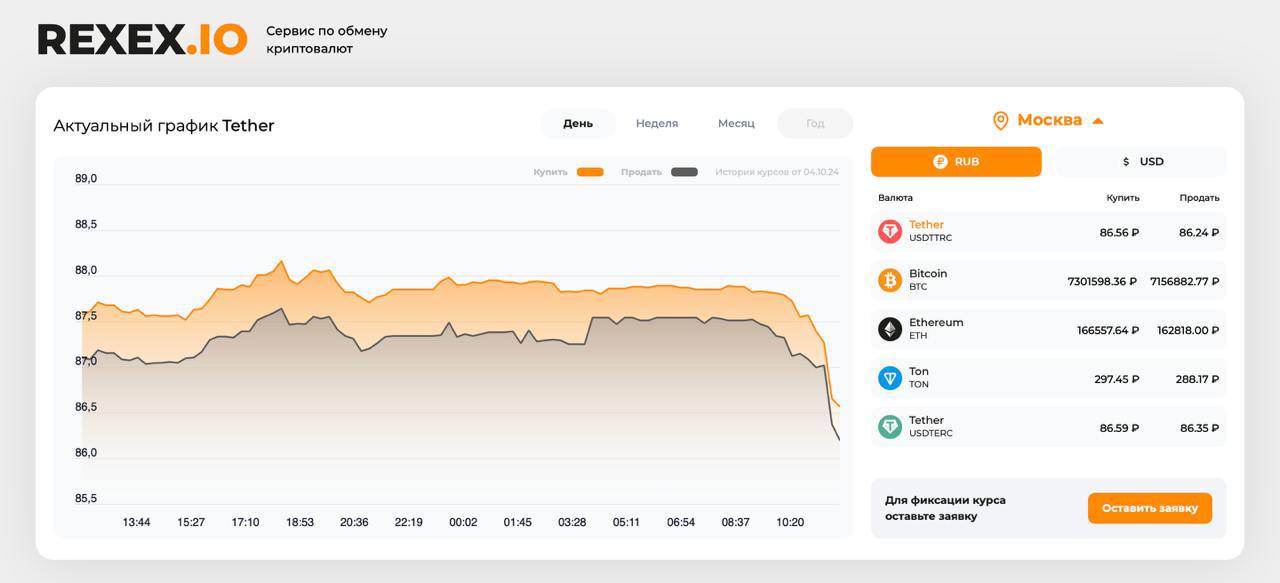Screen dimensions: 1280x583
Task: Select the Ton TON row
Action: point(1049,378)
